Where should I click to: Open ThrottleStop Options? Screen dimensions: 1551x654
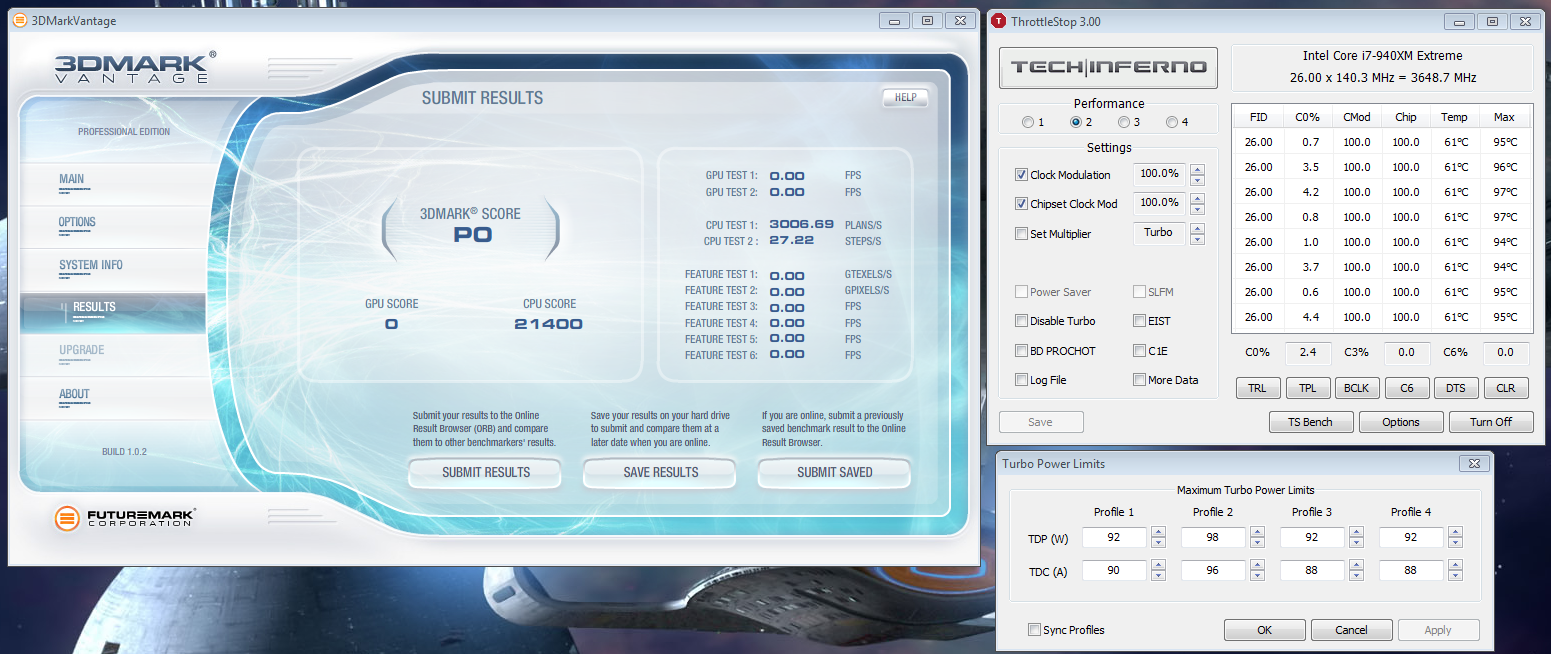tap(1401, 422)
